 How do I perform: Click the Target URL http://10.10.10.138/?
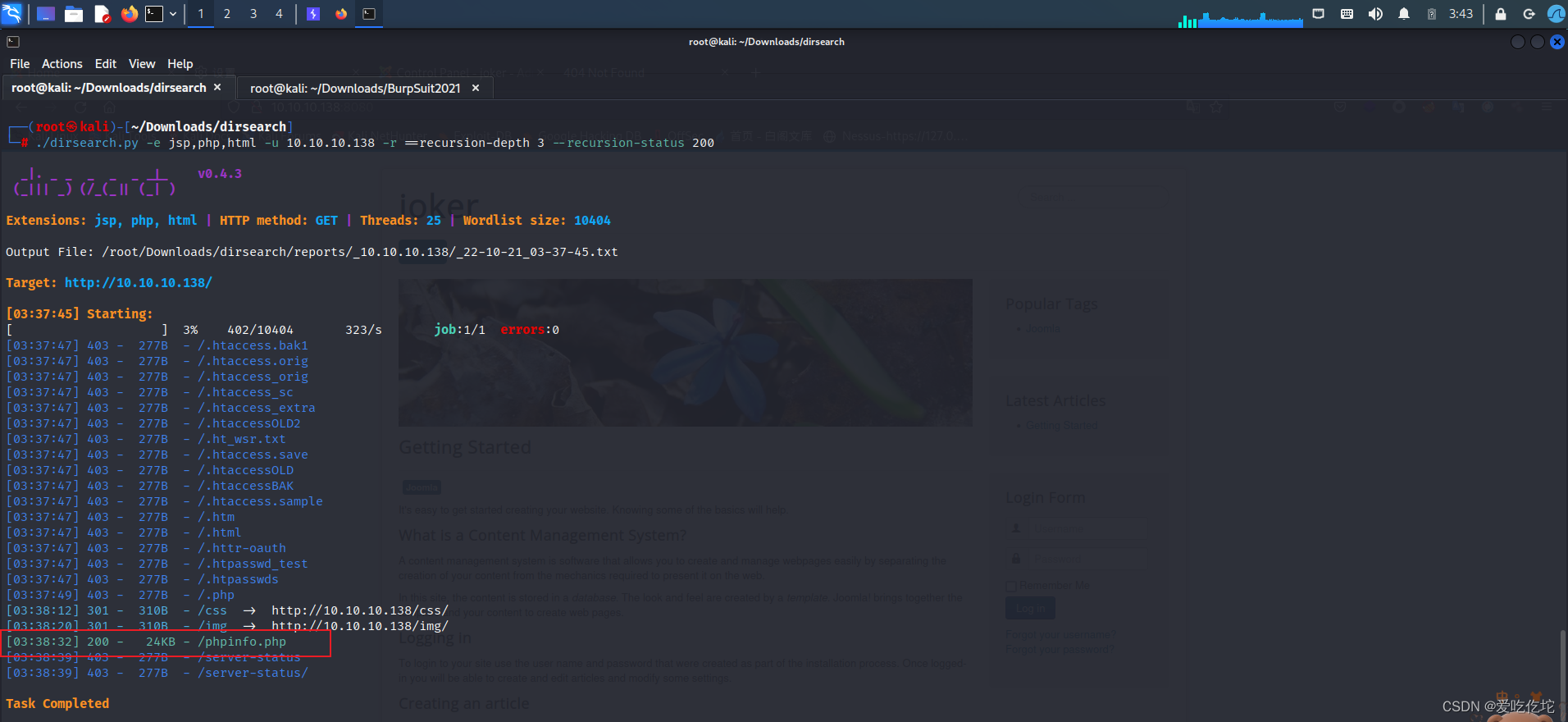coord(139,283)
